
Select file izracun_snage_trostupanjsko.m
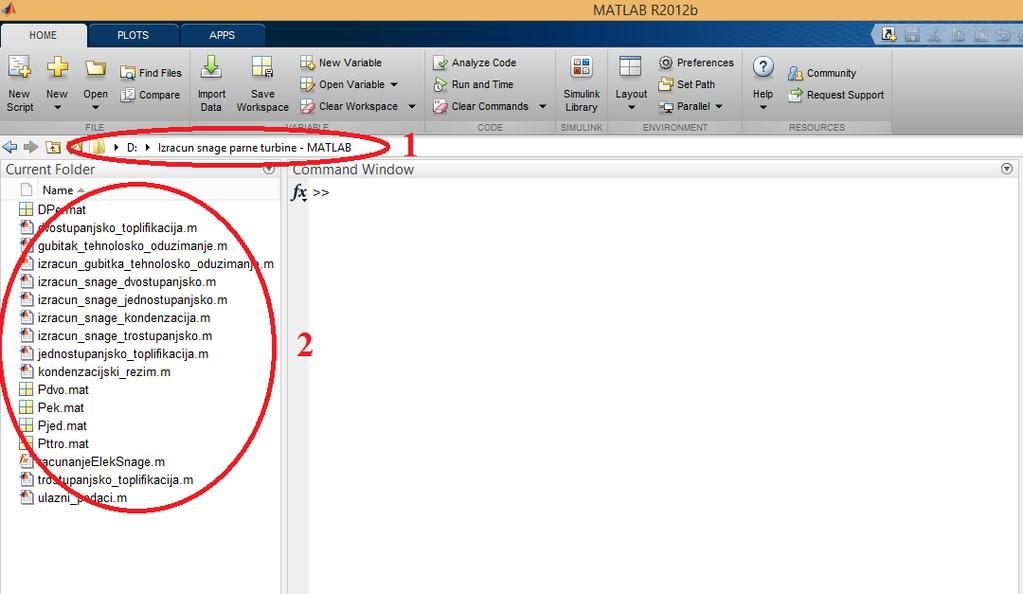point(125,336)
